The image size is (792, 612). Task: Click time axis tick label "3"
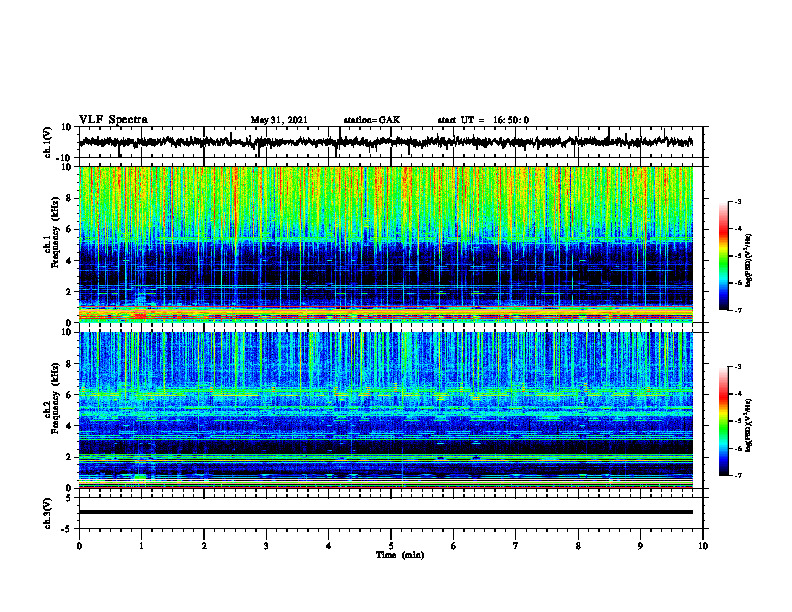point(266,546)
